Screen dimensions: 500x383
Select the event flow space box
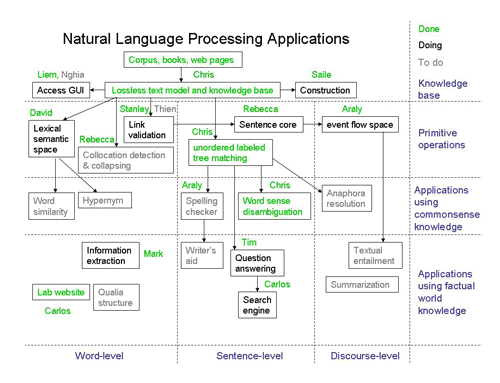click(x=360, y=124)
